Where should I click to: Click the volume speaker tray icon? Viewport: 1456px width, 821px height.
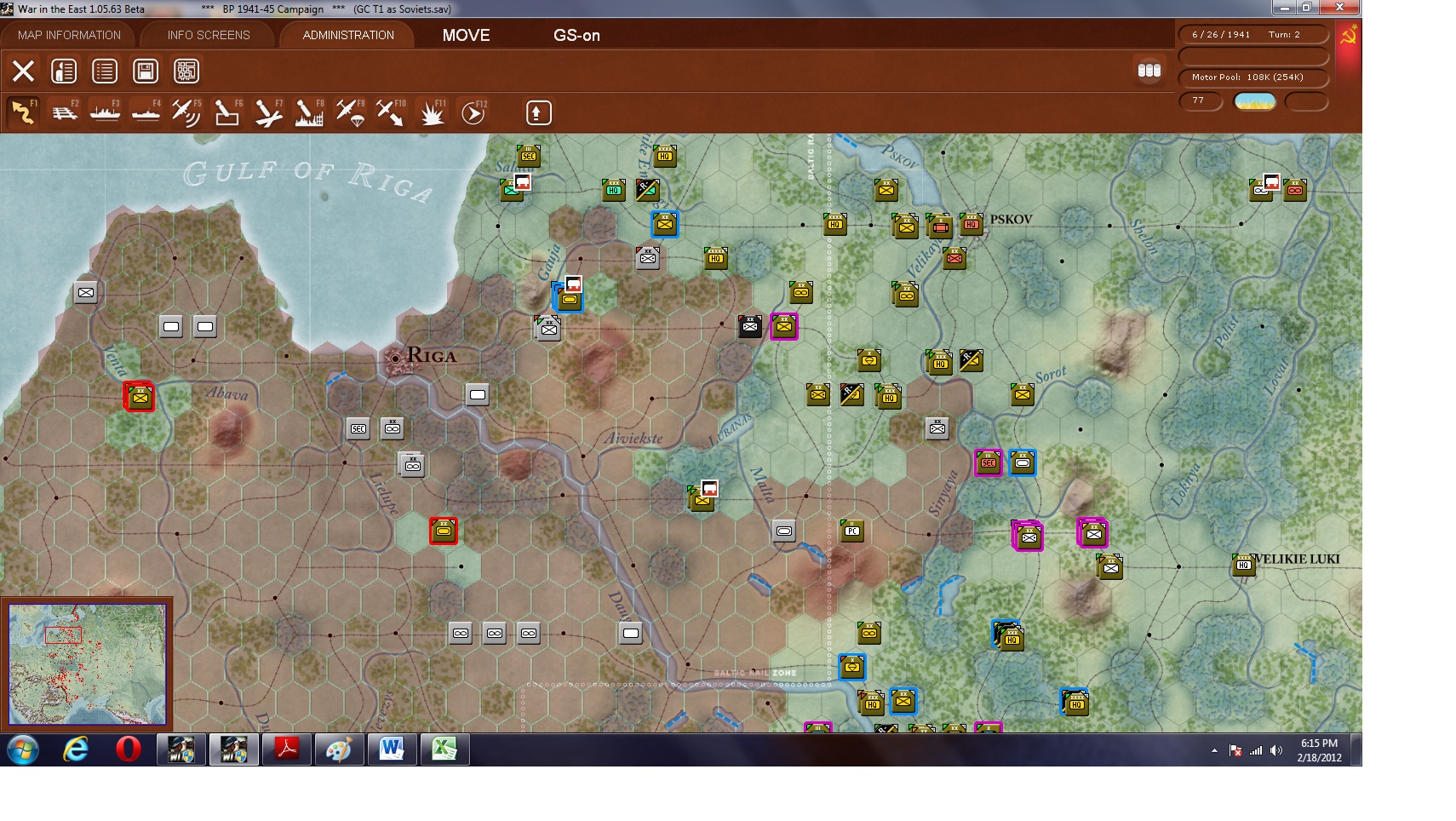[1275, 750]
